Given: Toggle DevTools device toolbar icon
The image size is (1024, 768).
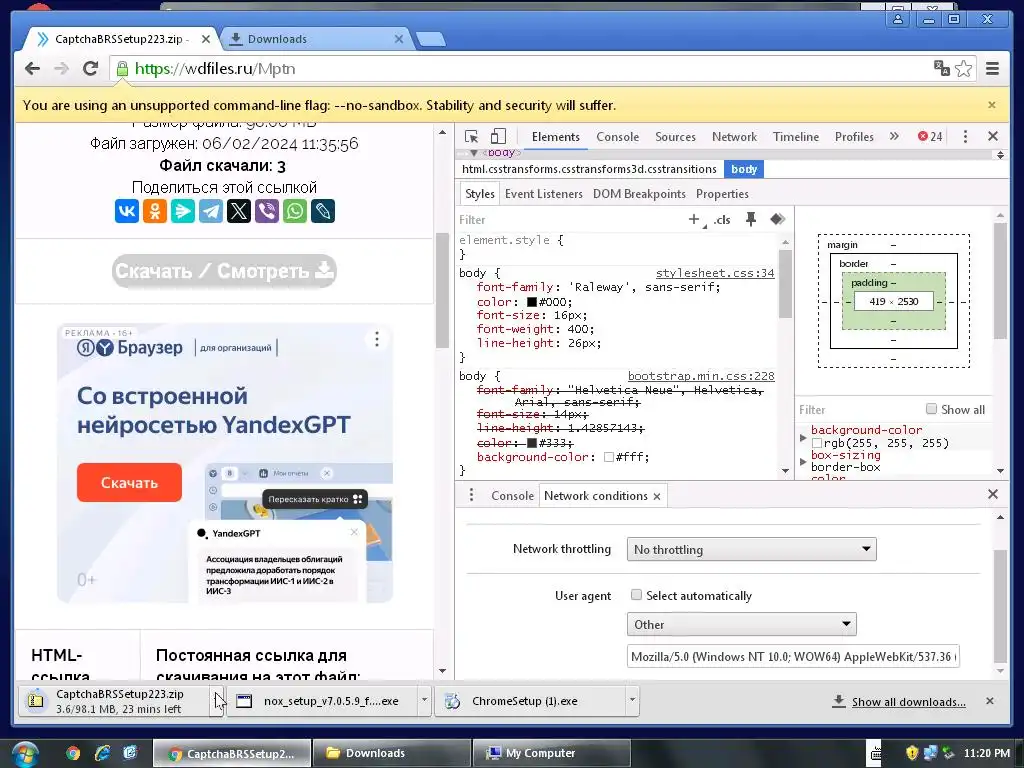Looking at the screenshot, I should [498, 136].
